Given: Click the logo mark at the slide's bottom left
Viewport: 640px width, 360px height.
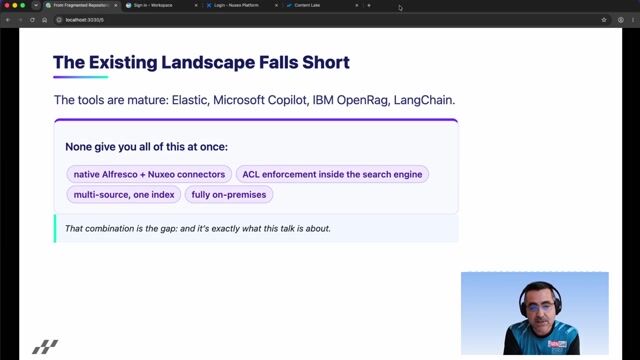Looking at the screenshot, I should (x=45, y=347).
